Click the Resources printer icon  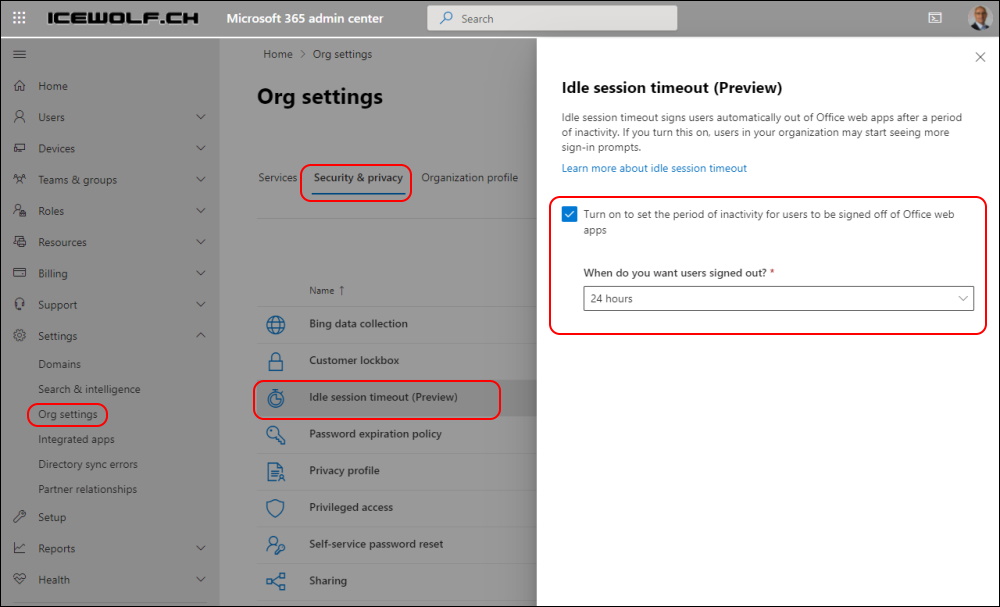click(x=20, y=242)
